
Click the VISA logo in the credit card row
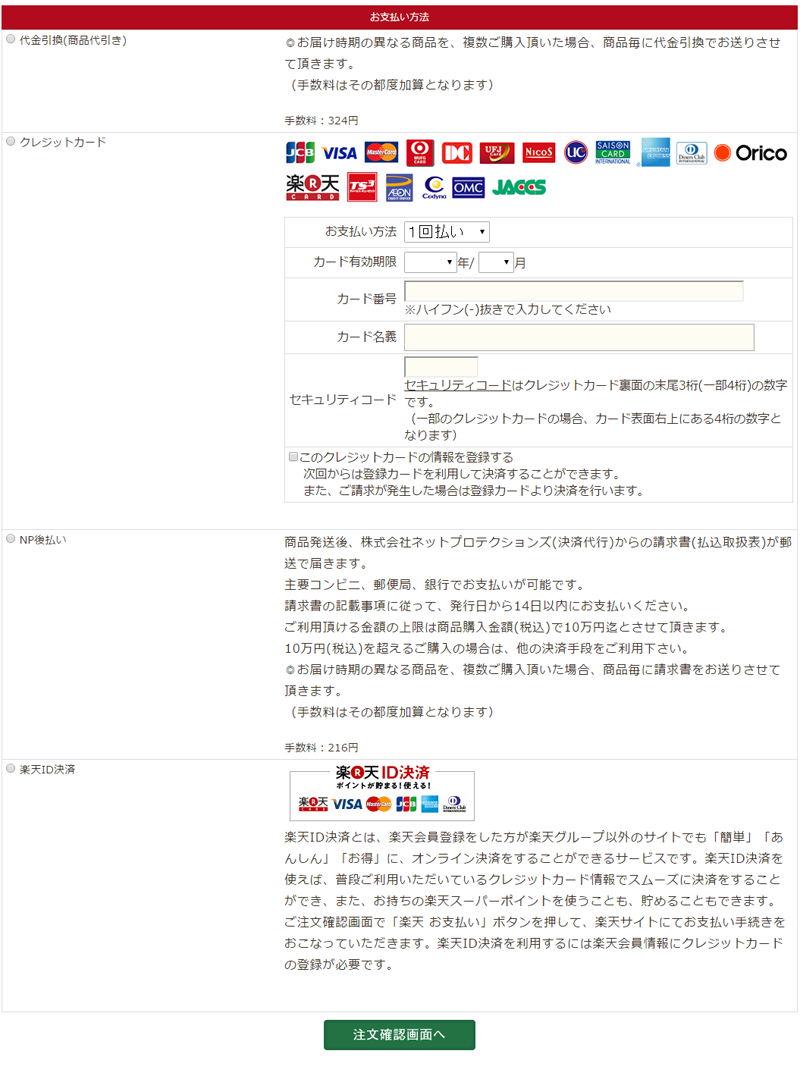[339, 153]
